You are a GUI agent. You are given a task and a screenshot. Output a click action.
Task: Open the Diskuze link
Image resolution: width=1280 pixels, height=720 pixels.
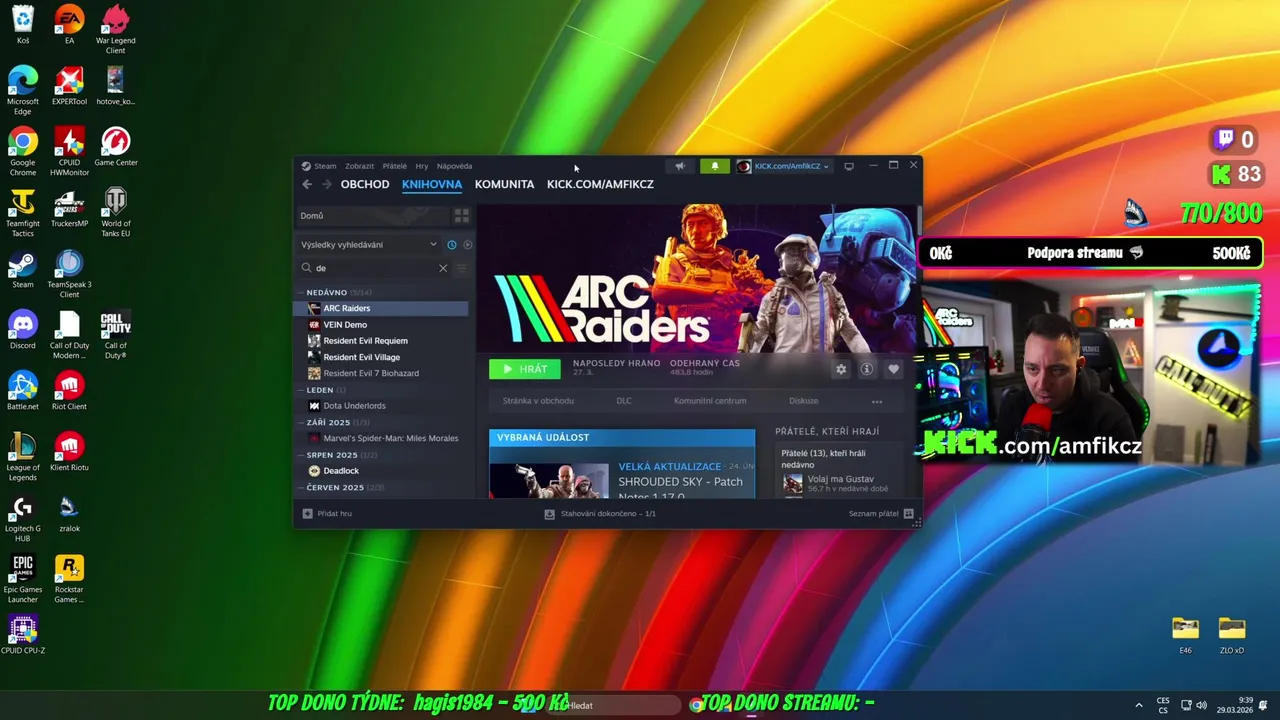[804, 401]
